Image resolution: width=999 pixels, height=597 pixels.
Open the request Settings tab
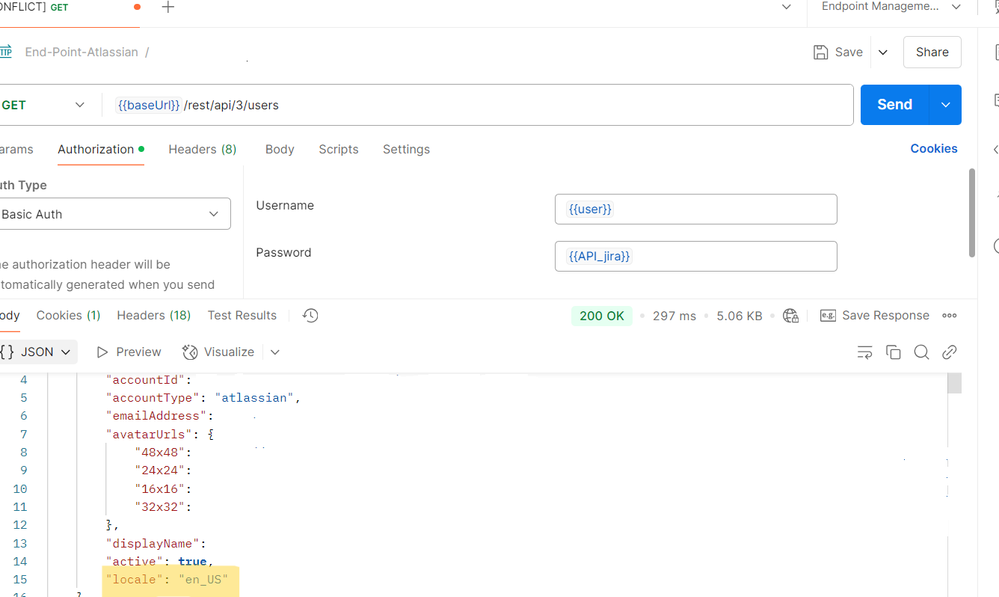(406, 149)
